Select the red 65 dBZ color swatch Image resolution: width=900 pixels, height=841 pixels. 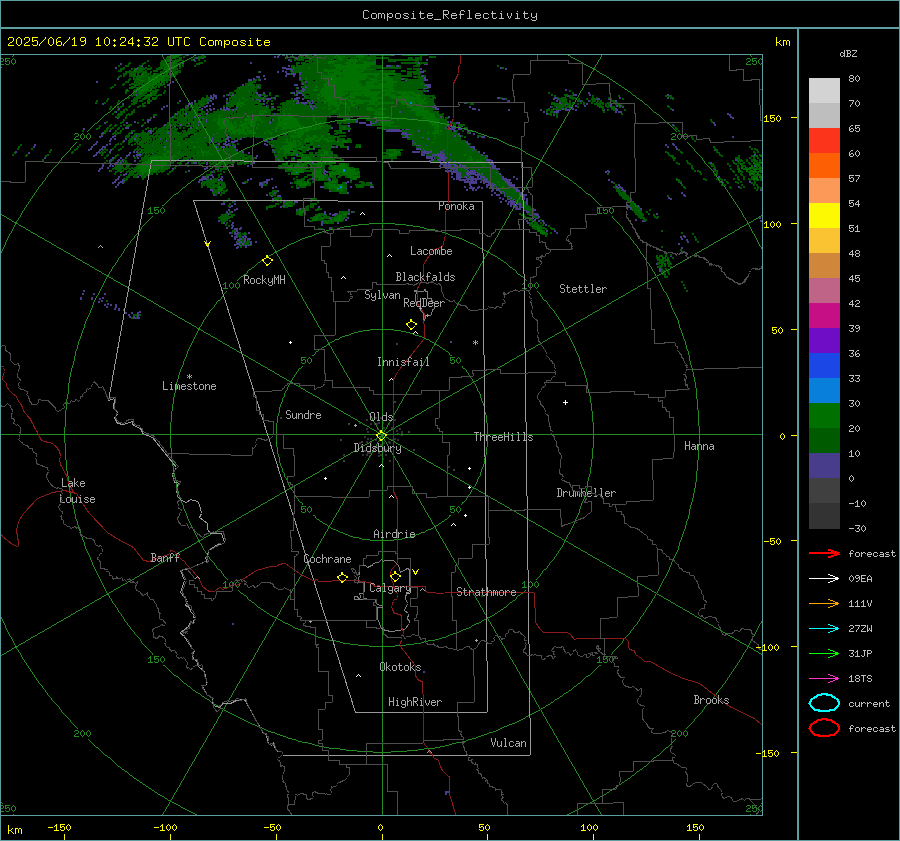coord(824,140)
